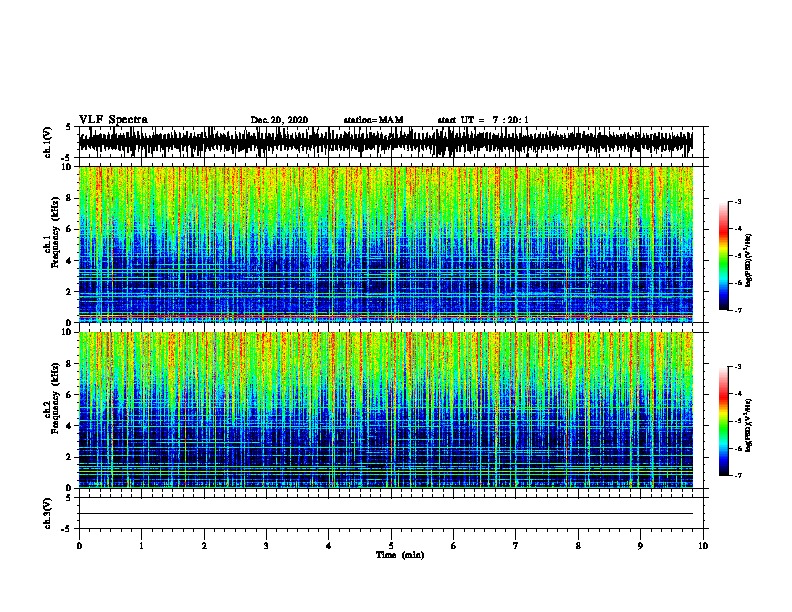Click the ch.2 frequency axis "6" tick label

[70, 395]
